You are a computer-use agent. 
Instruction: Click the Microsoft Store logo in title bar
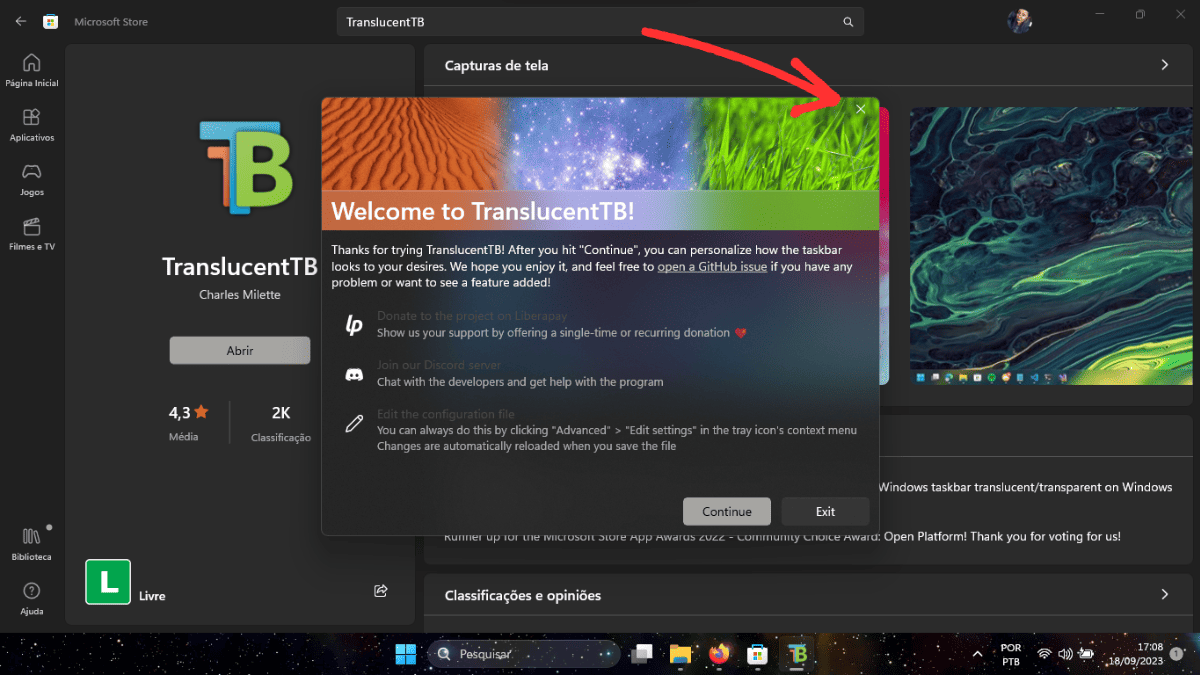[x=53, y=21]
